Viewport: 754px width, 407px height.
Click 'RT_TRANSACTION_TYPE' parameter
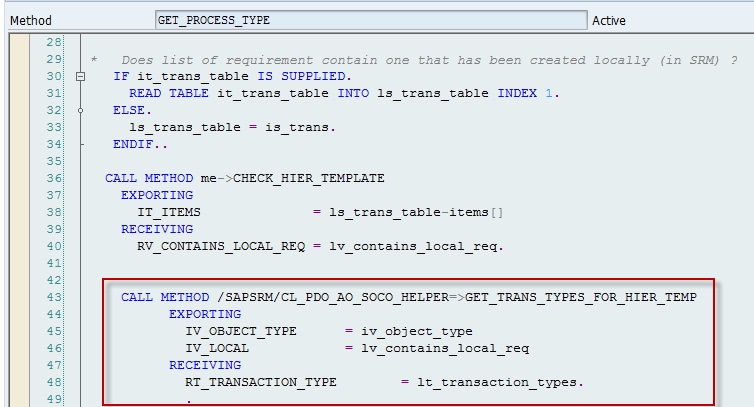point(261,382)
